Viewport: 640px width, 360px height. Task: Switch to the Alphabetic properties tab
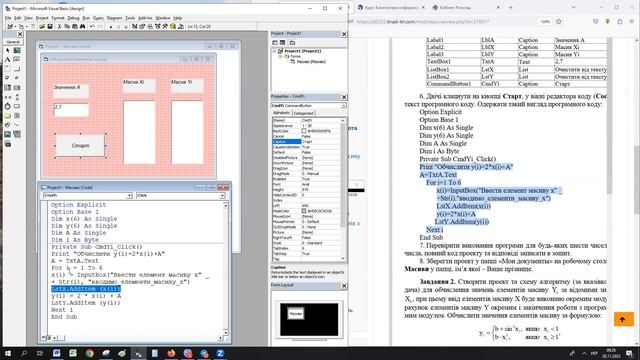coord(281,113)
